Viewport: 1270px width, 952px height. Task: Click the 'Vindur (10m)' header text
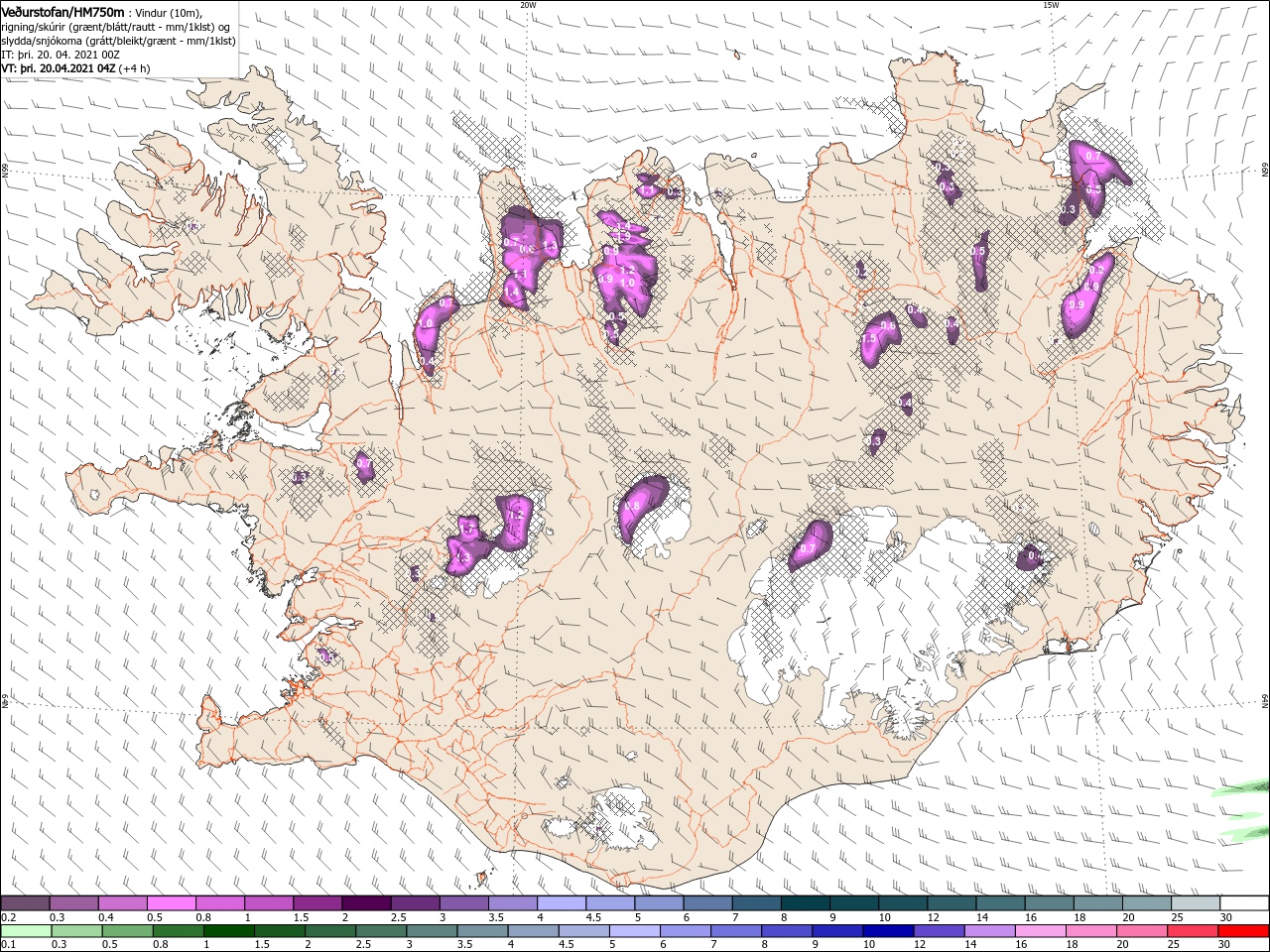click(x=170, y=12)
